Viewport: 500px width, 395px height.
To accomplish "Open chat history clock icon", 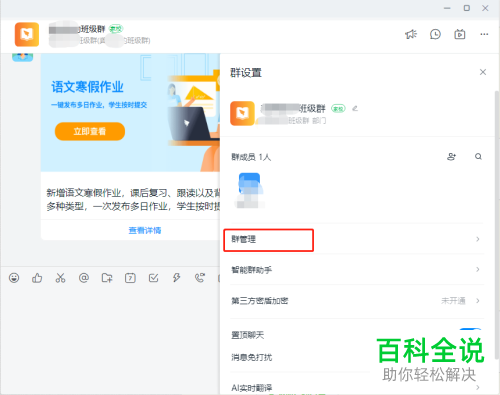I will tap(435, 34).
